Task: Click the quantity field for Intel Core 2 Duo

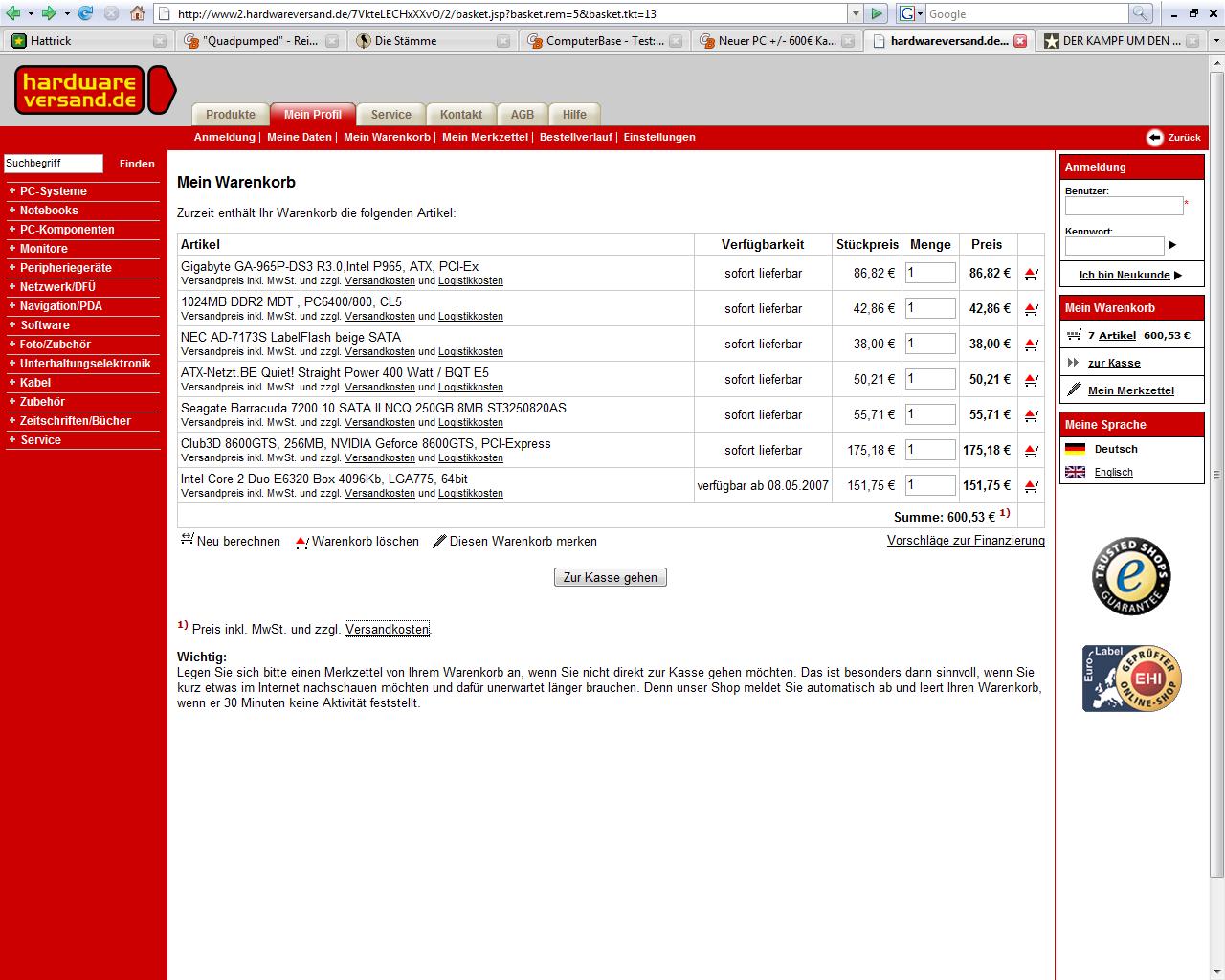Action: [930, 485]
